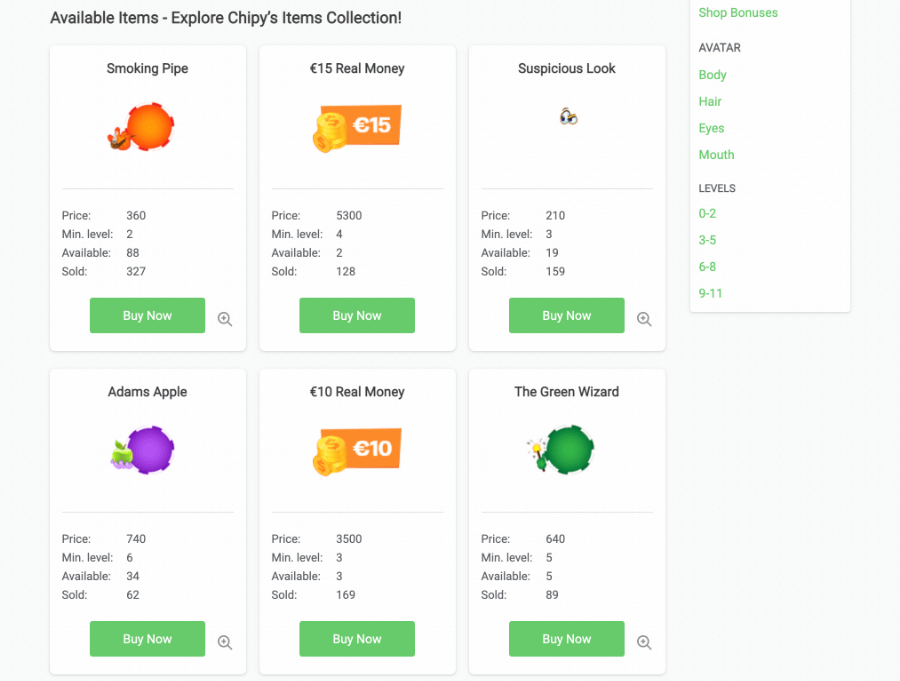Click the magnifier icon for Suspicious Look
The image size is (900, 681).
644,319
